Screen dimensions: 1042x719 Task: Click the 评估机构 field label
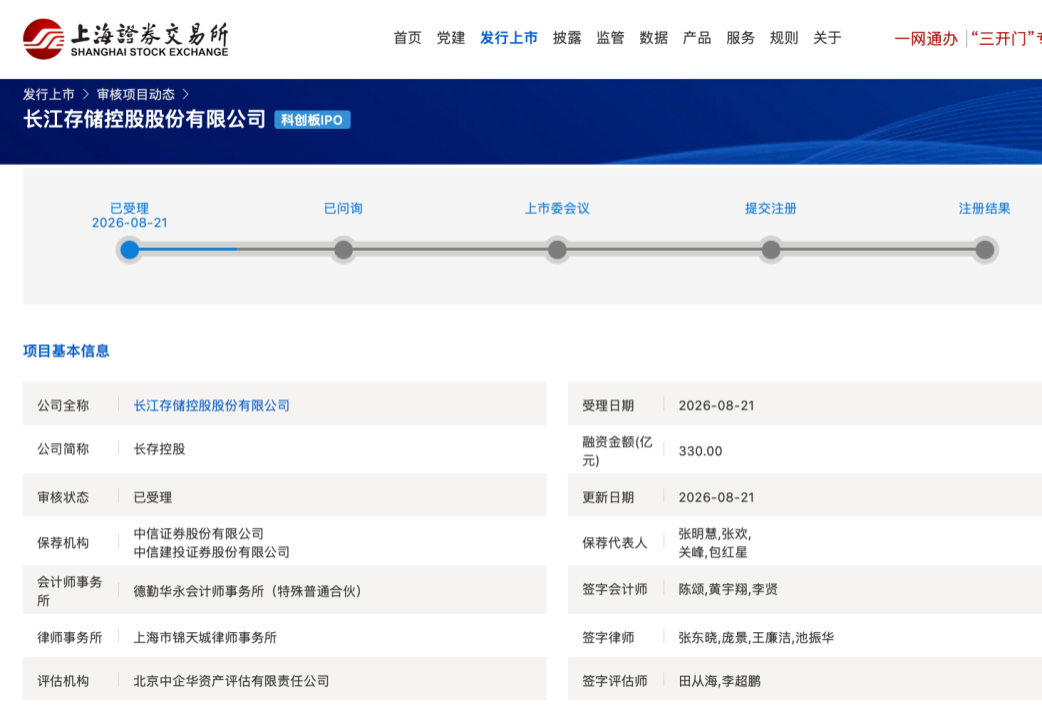[63, 681]
